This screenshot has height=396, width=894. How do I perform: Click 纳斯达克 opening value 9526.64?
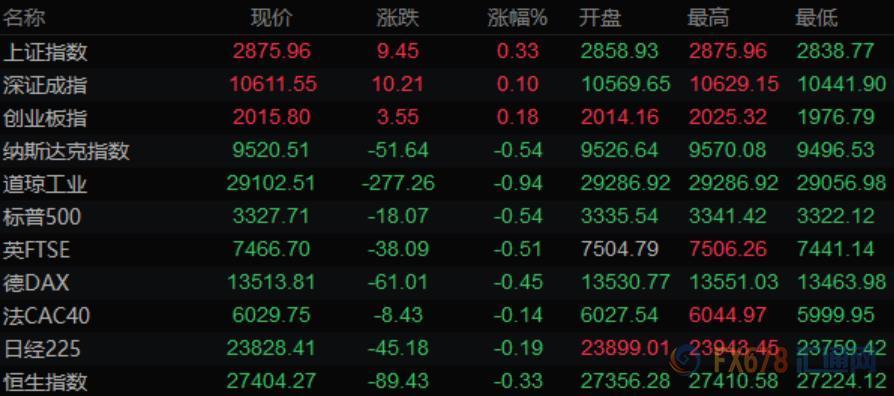coord(619,150)
